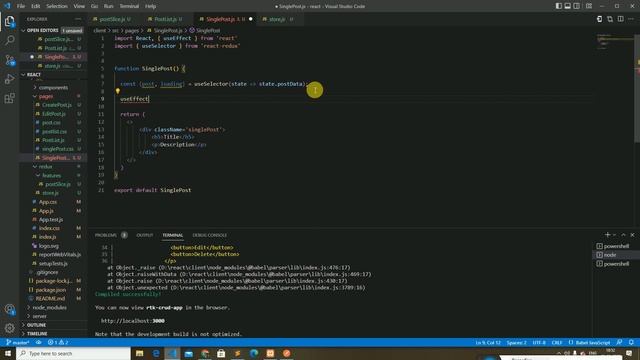The height and width of the screenshot is (360, 640).
Task: Click the split editor right icon
Action: coord(620,19)
